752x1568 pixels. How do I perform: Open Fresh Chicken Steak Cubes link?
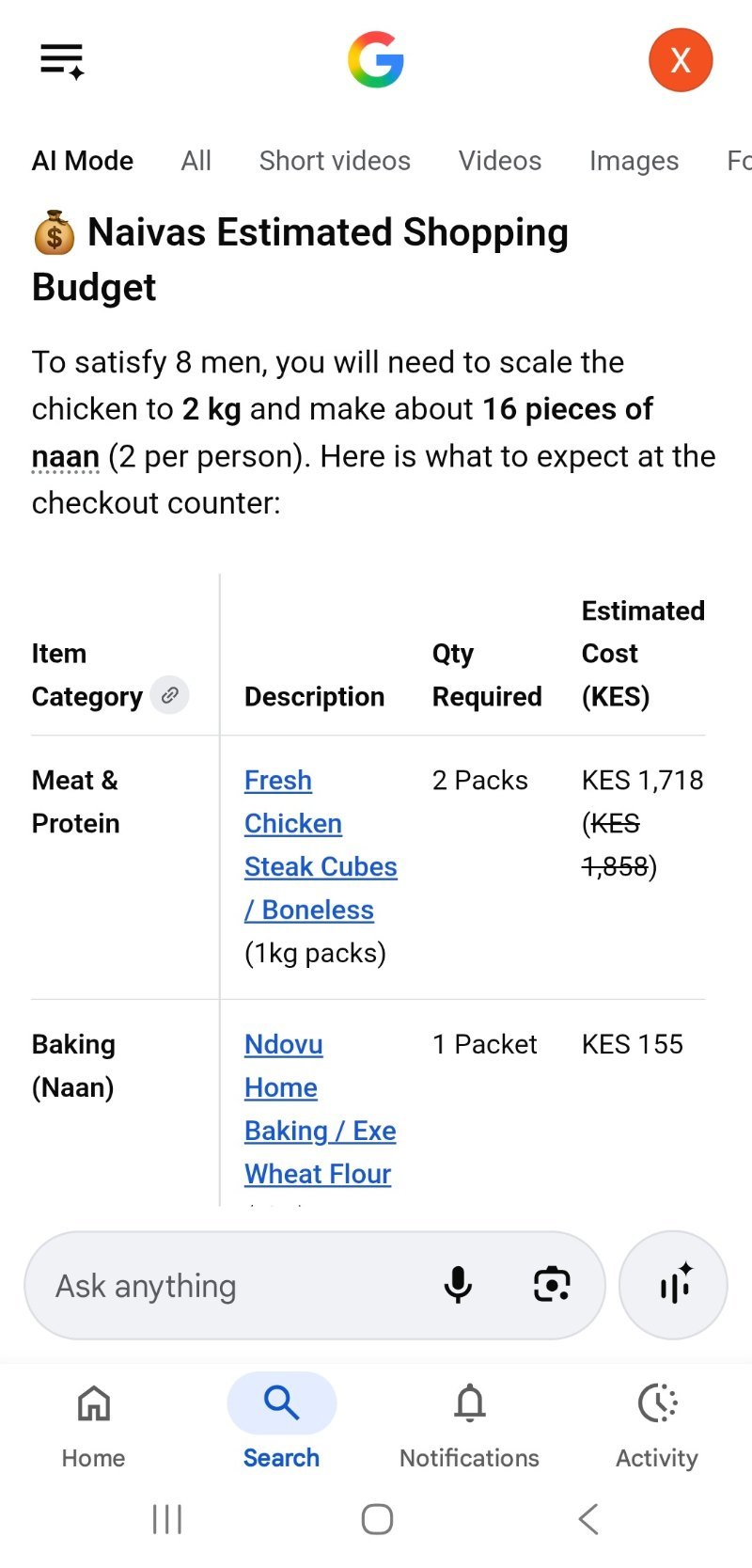click(x=321, y=845)
